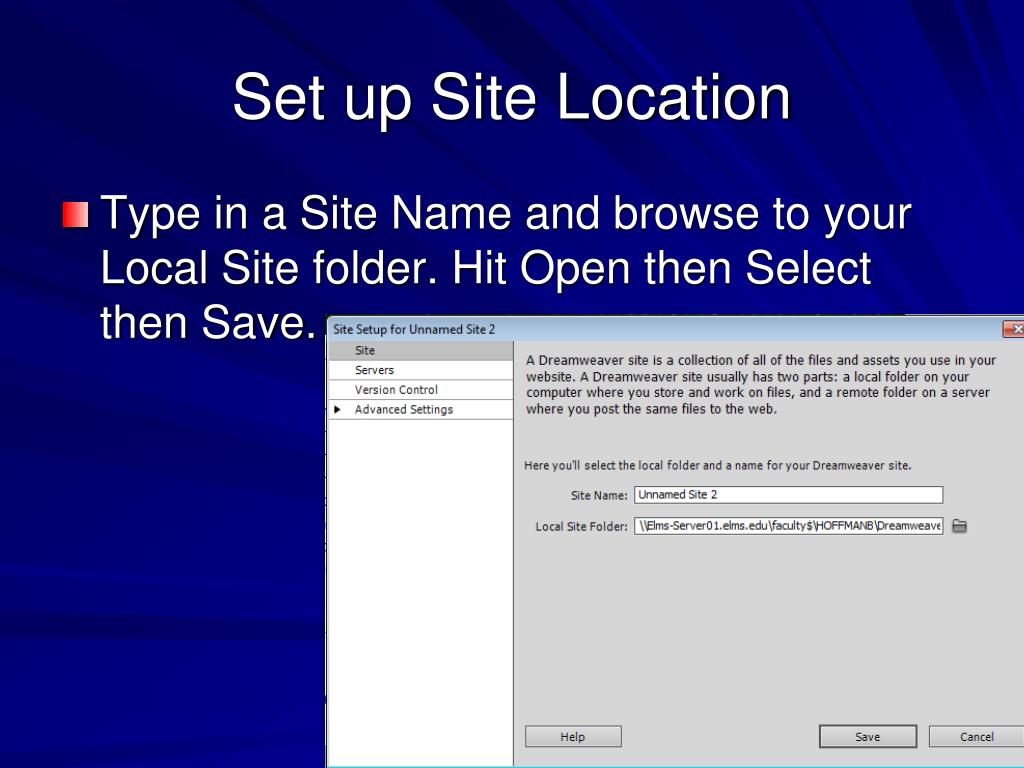
Task: Click the Cancel button
Action: (976, 737)
